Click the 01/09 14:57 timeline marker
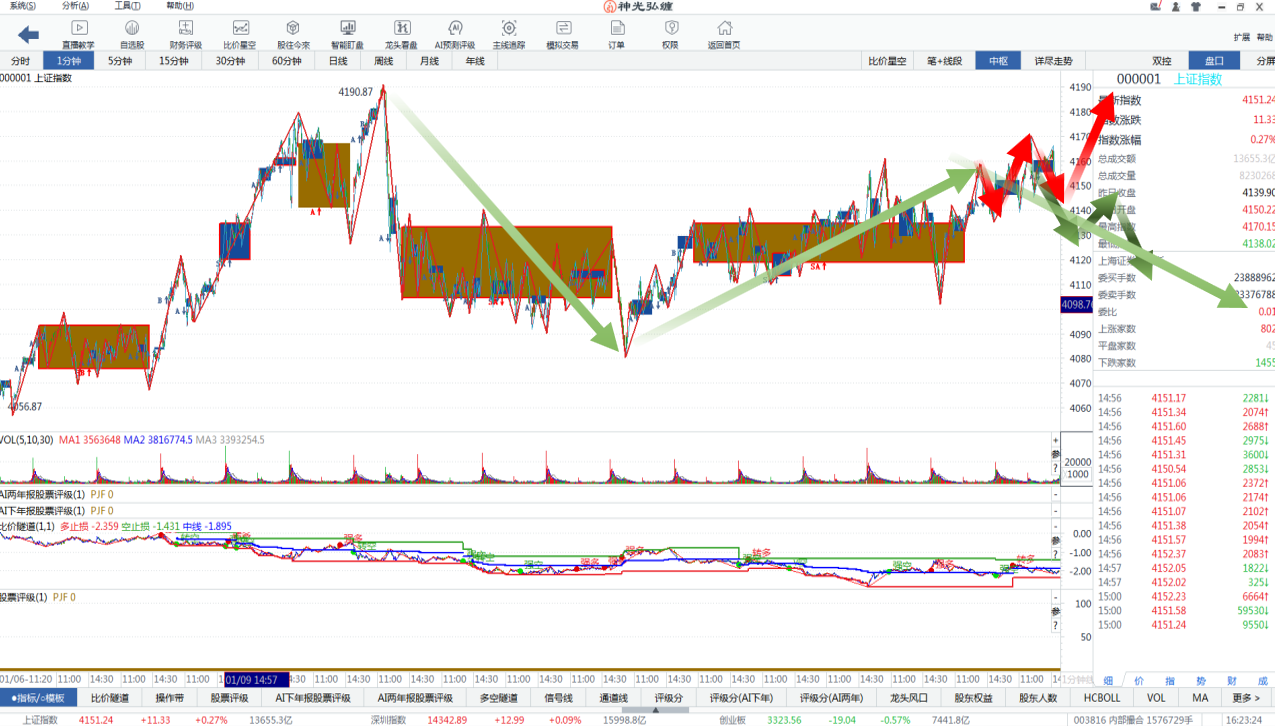 click(257, 679)
